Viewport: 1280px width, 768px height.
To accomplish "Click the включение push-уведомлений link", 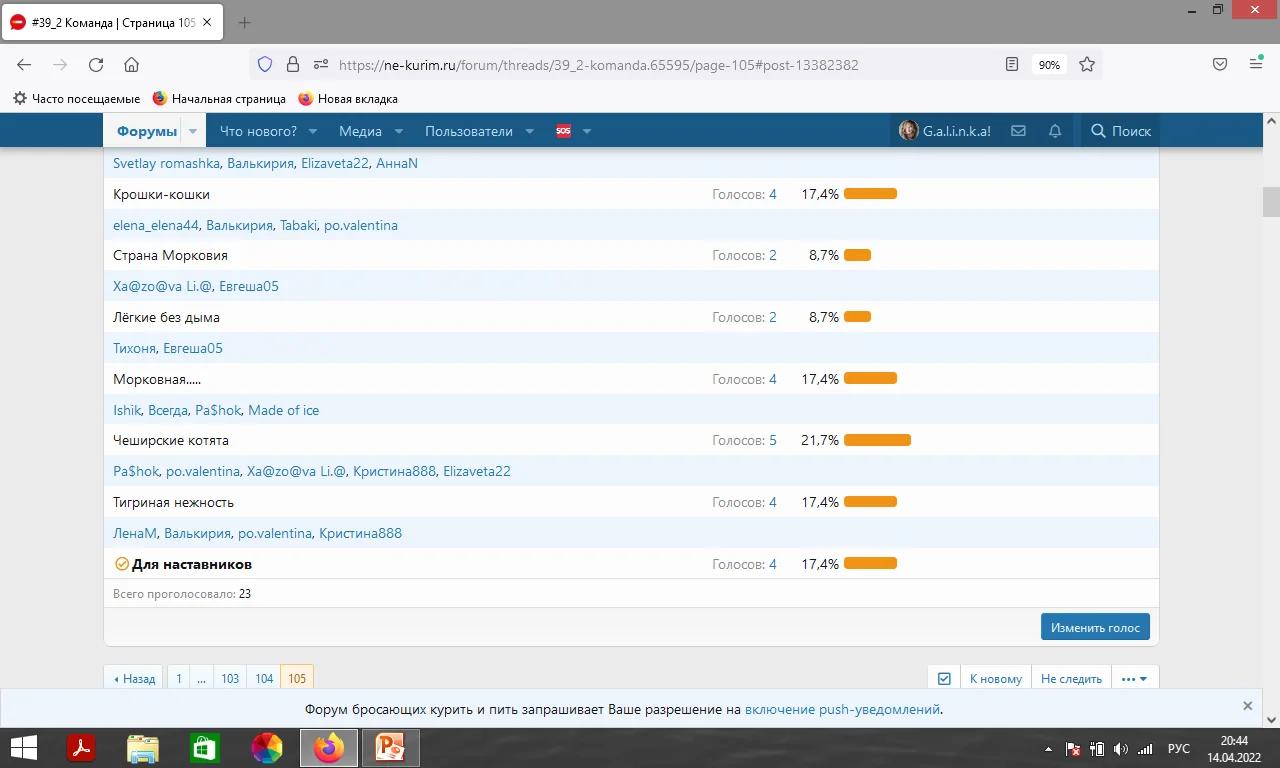I will coord(842,709).
